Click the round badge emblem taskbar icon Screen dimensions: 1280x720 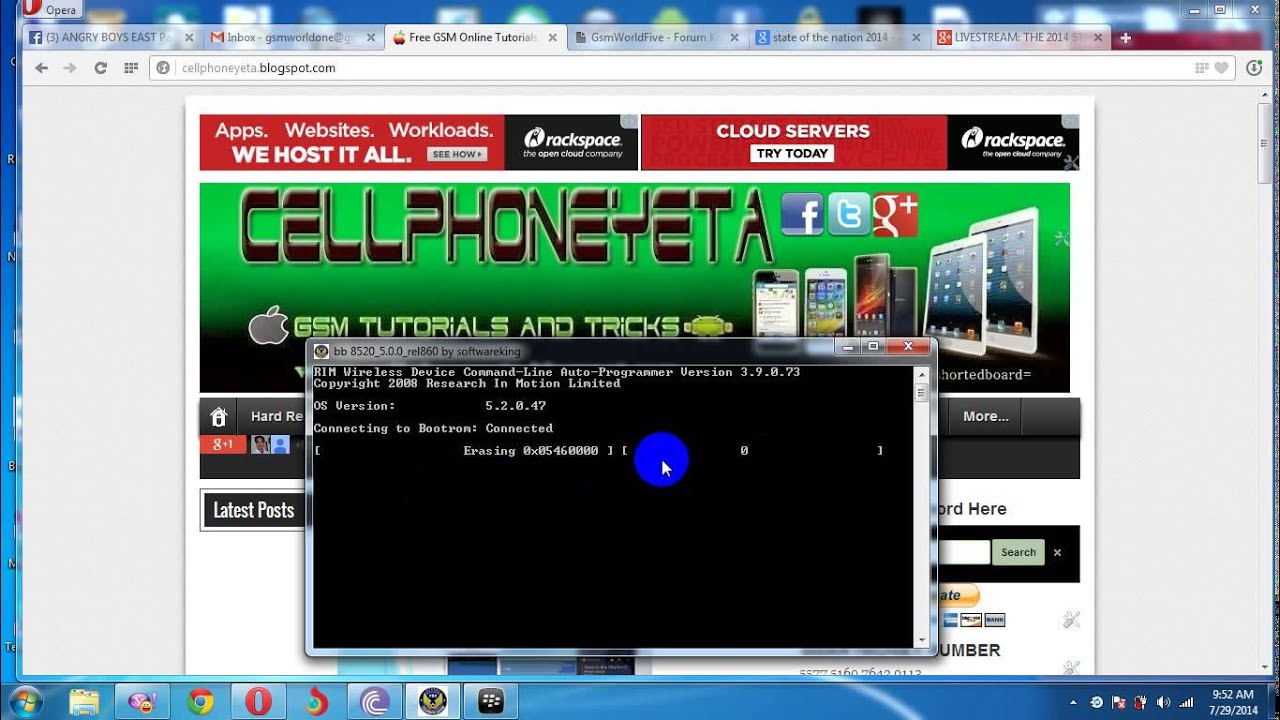click(432, 701)
